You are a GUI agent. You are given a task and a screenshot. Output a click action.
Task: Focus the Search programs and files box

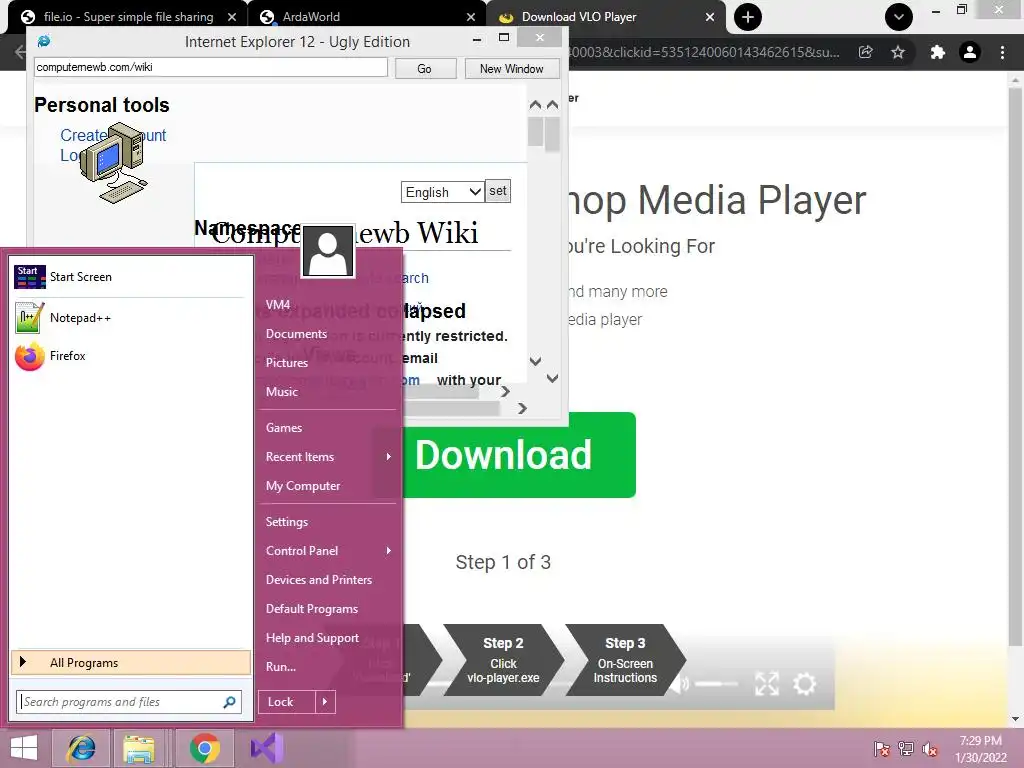click(129, 702)
